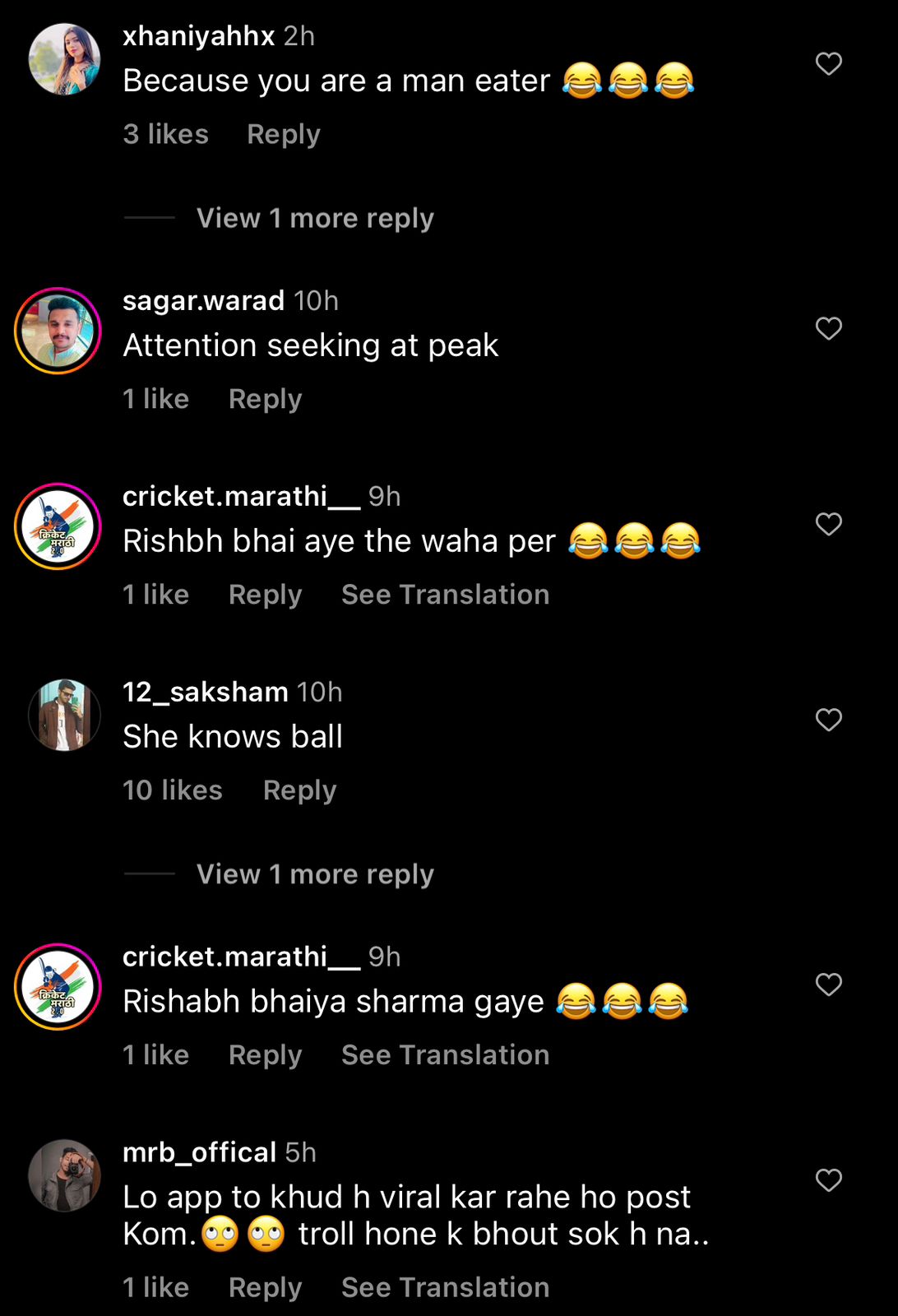
Task: Like the 'Rishbh bhai aye the' comment
Action: tap(829, 525)
